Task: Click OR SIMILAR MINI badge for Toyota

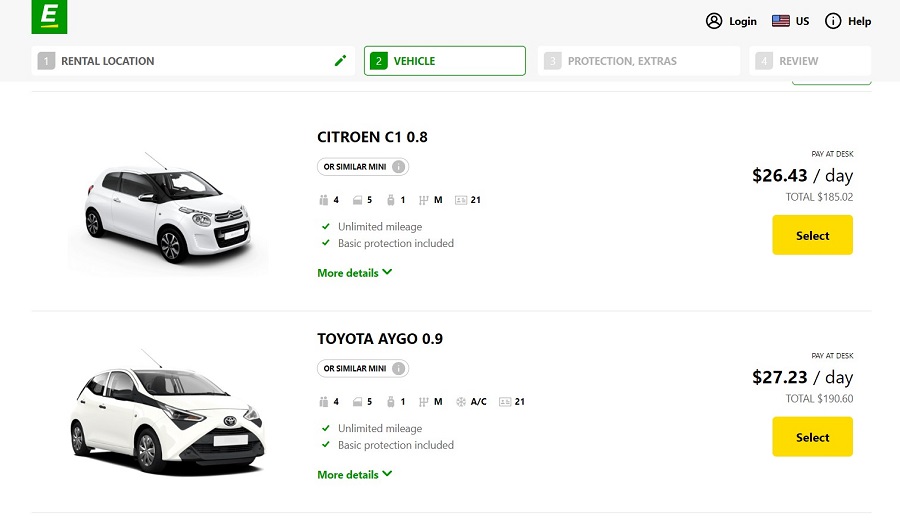Action: point(363,369)
